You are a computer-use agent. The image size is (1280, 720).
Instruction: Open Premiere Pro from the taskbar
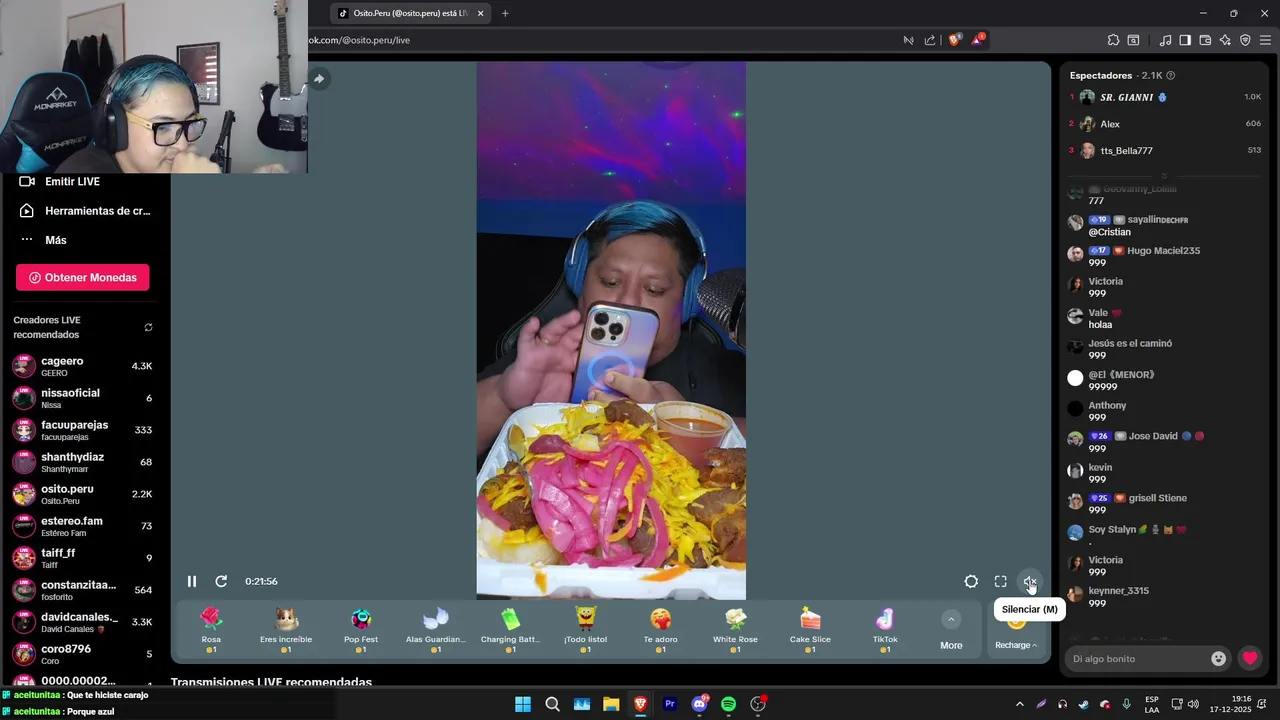click(670, 704)
